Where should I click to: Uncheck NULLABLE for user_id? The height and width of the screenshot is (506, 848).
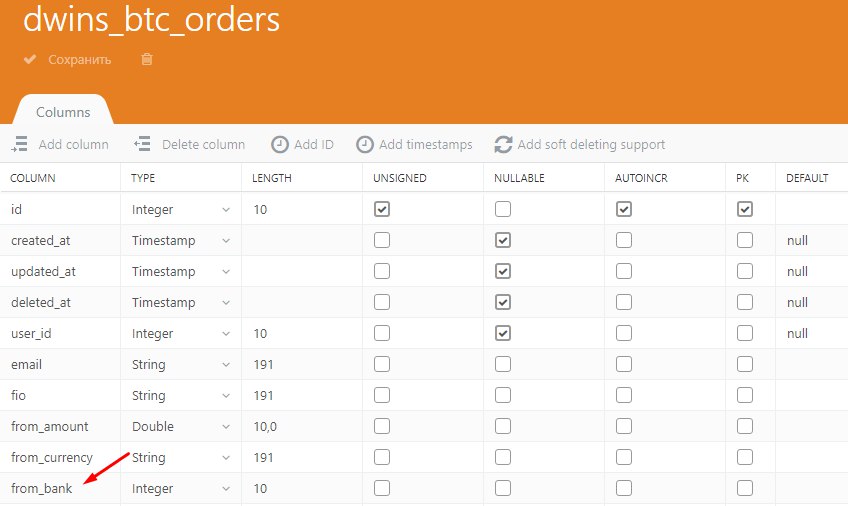[x=503, y=333]
